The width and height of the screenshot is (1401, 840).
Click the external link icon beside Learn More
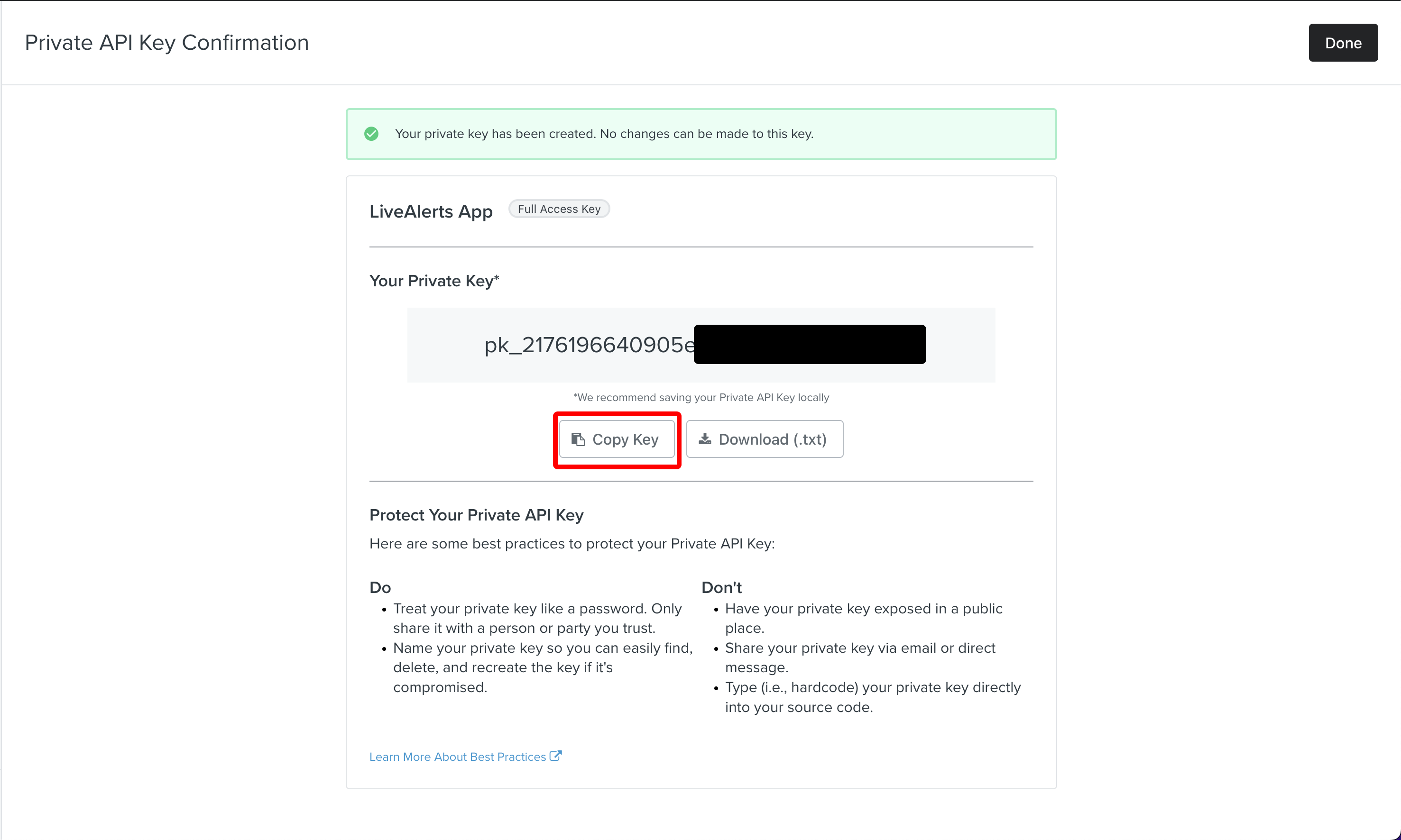555,756
